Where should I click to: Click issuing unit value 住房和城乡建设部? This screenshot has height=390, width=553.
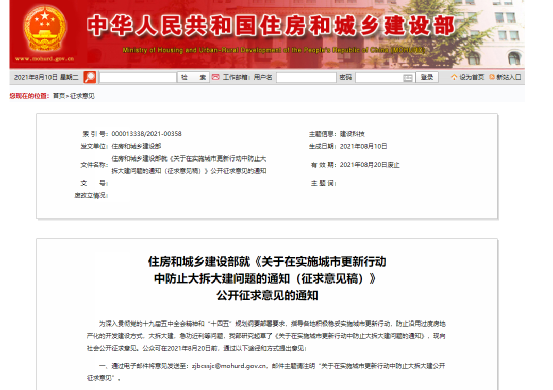pyautogui.click(x=136, y=146)
